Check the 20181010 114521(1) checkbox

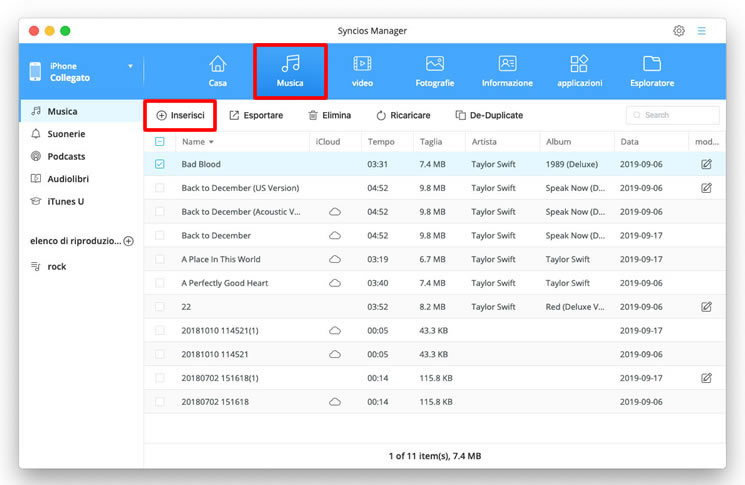click(x=160, y=330)
